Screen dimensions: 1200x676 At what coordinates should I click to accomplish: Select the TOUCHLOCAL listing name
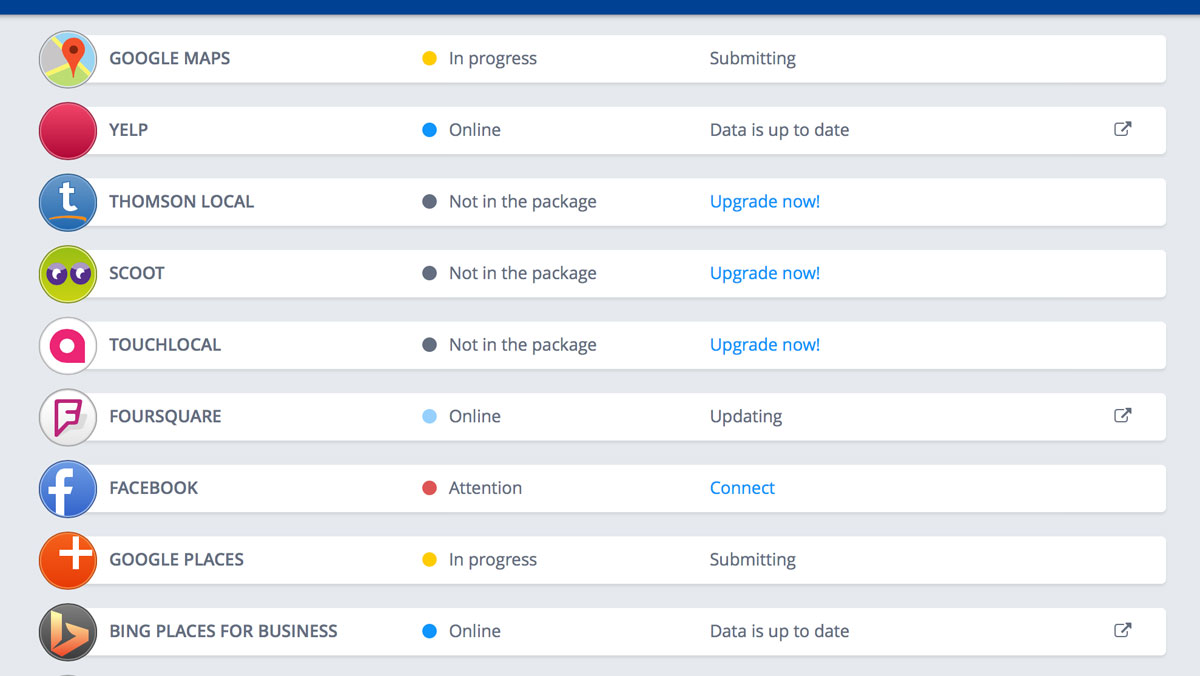pos(165,344)
